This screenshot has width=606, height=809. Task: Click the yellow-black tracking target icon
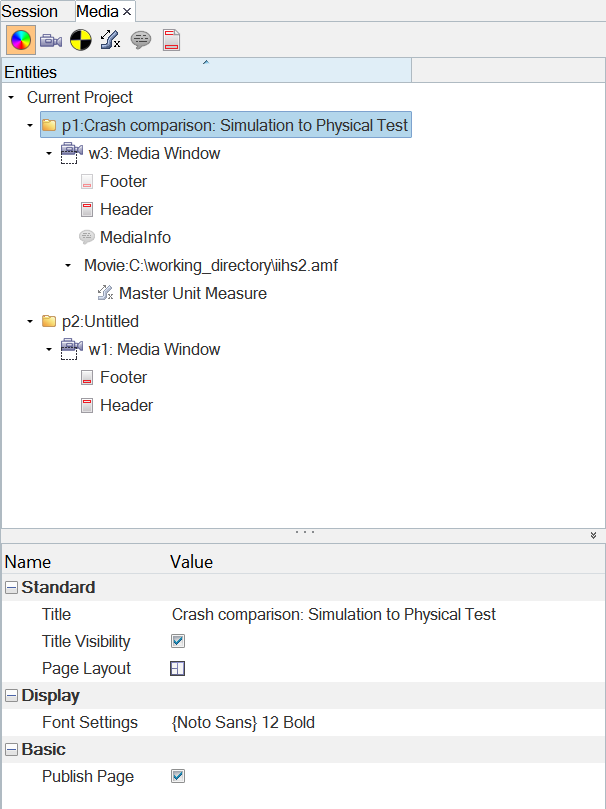[81, 41]
